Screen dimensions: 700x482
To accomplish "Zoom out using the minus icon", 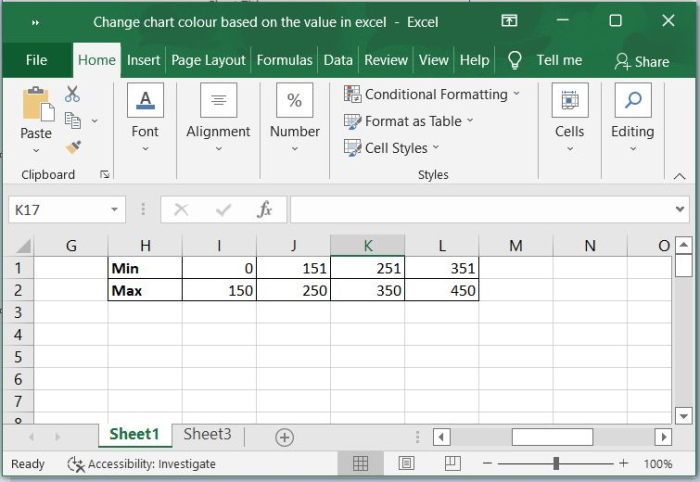I will click(x=487, y=464).
